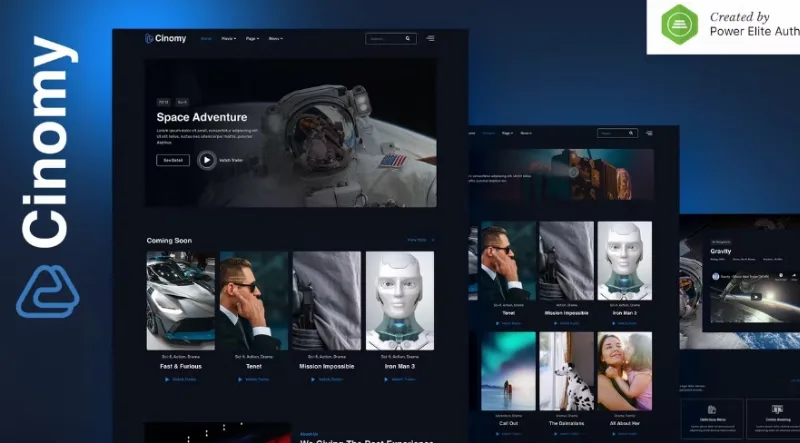Viewport: 800px width, 443px height.
Task: Open the Fast & Furious car poster
Action: (x=181, y=301)
